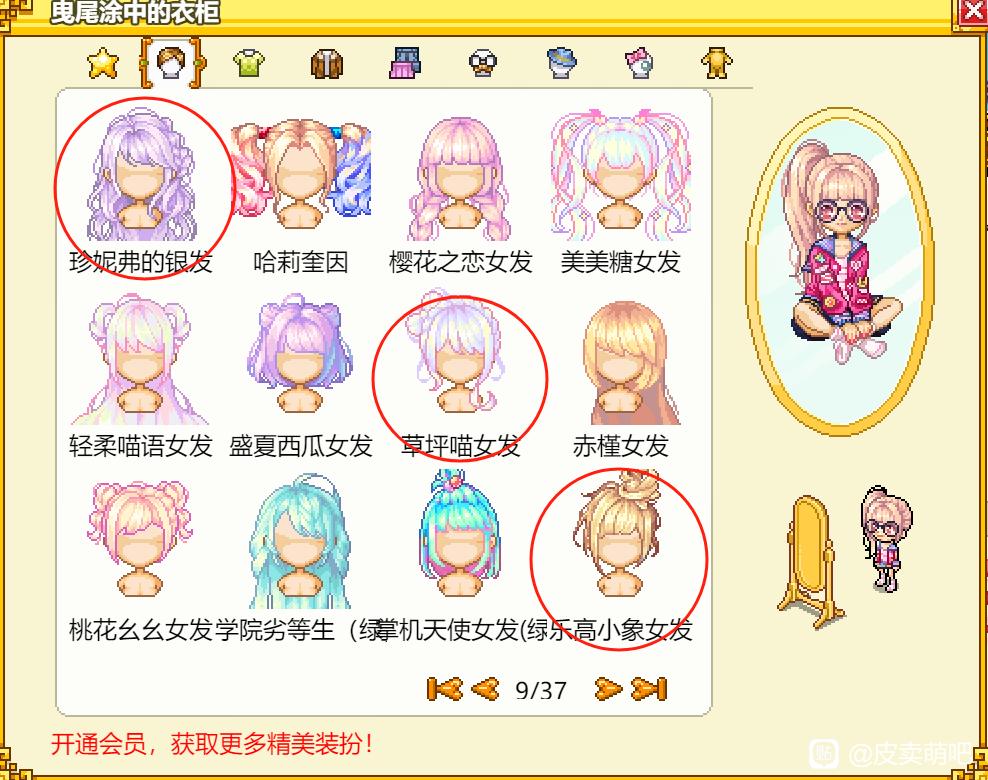Choose the 哈莉奎因 pigtail hairstyle

click(x=301, y=189)
